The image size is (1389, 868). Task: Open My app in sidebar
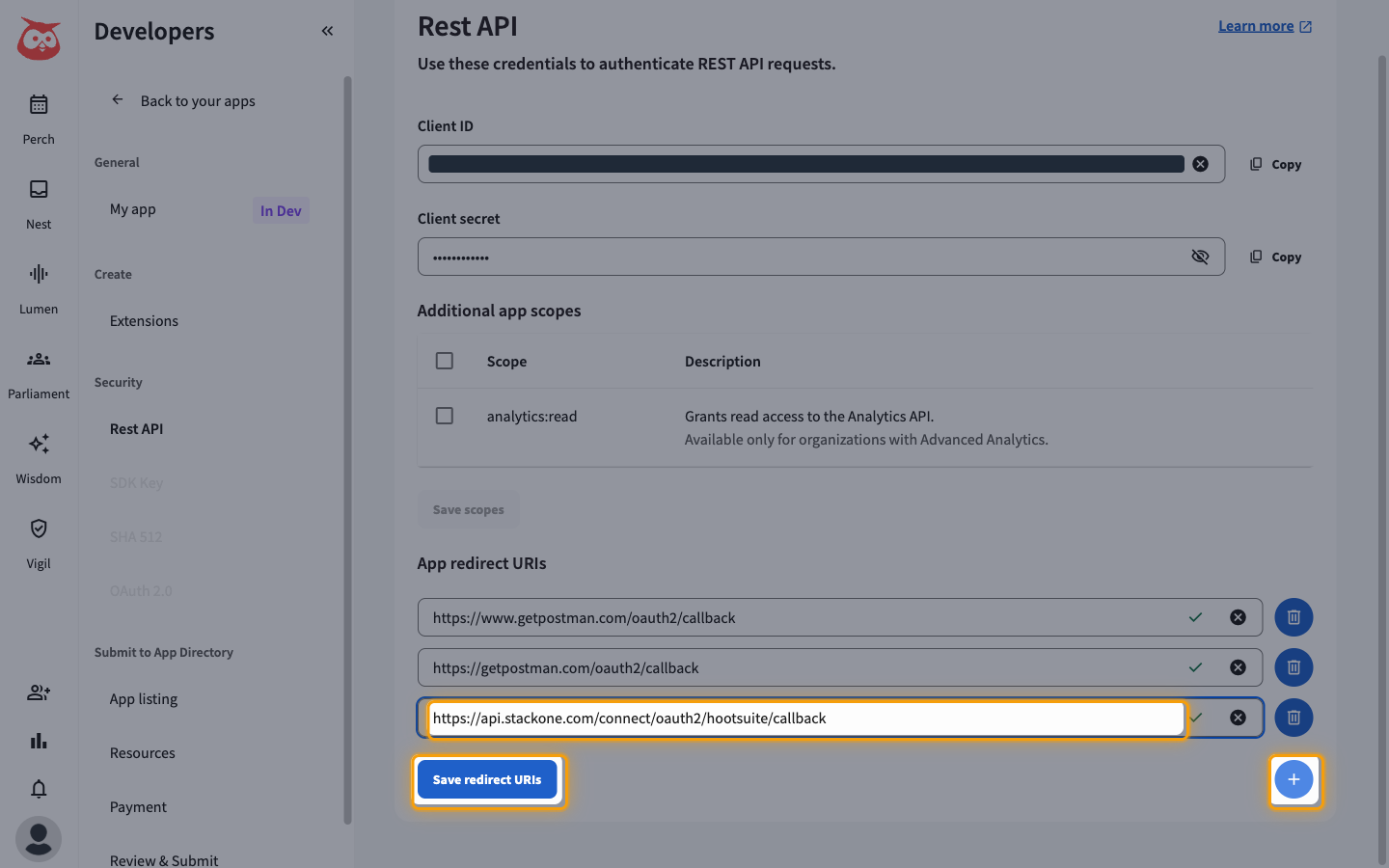(133, 209)
